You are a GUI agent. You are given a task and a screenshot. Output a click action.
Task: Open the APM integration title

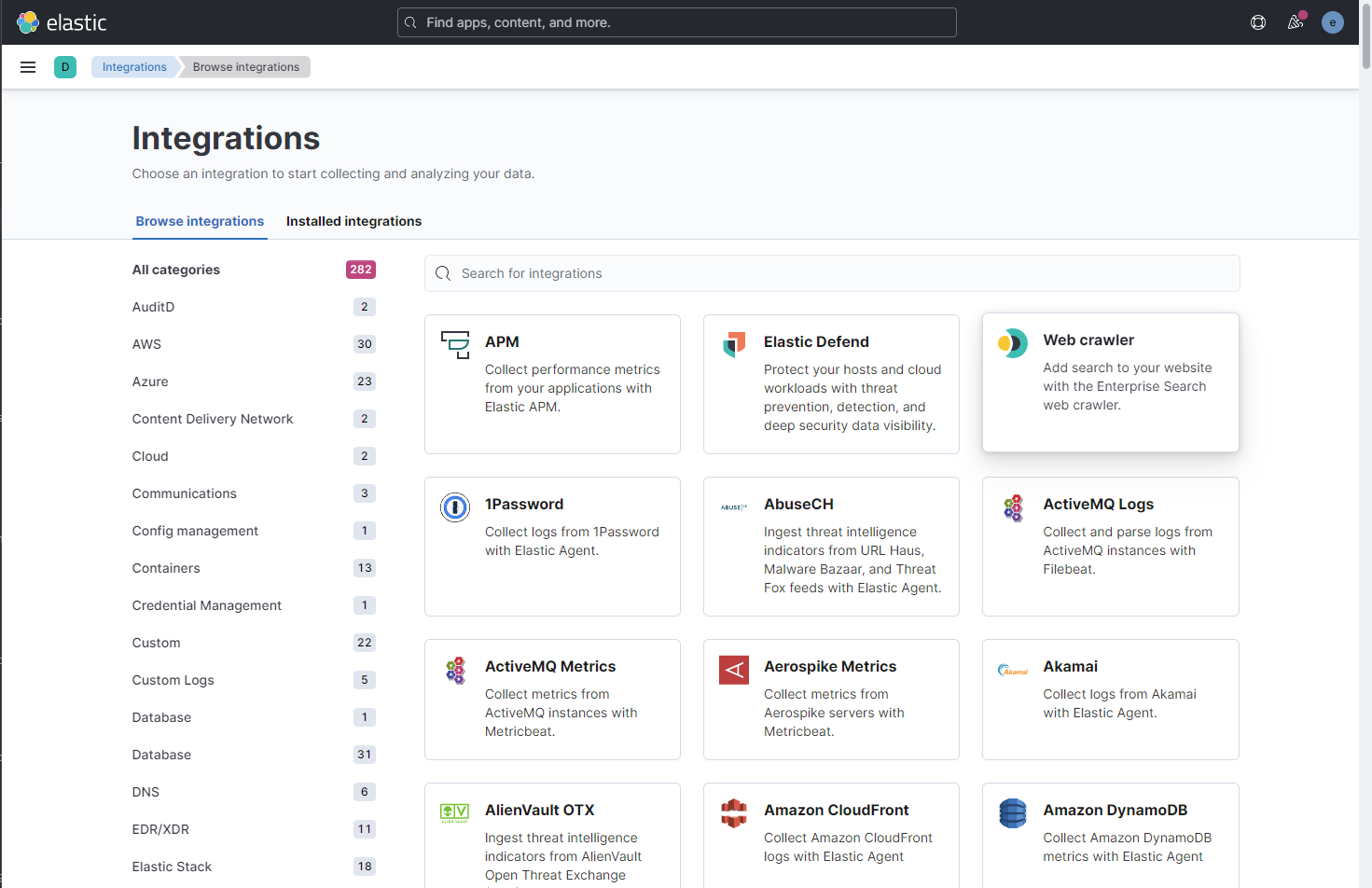502,342
